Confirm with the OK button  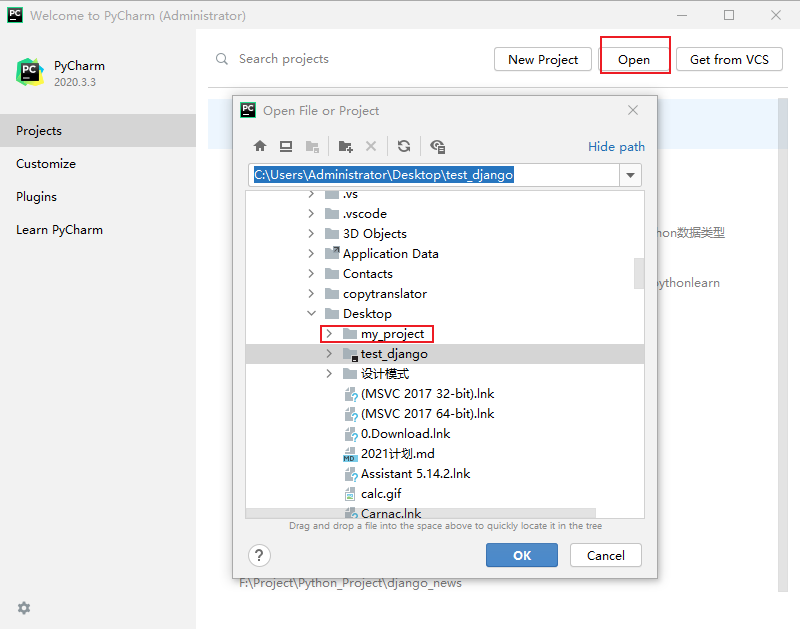point(522,555)
